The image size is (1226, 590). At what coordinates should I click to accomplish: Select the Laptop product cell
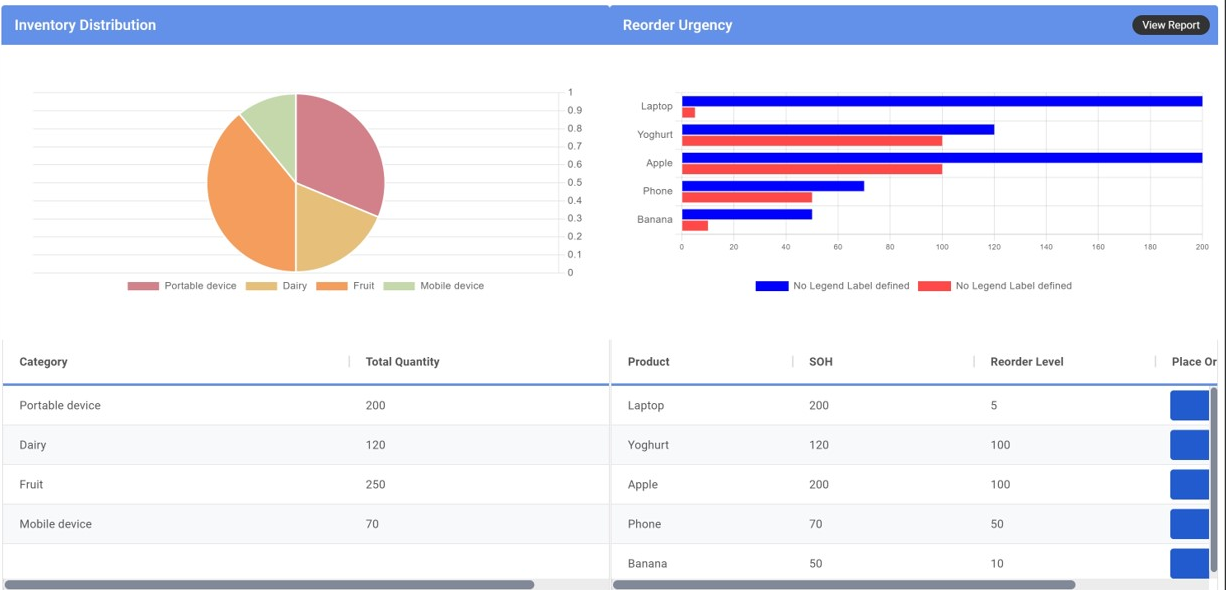(x=646, y=405)
